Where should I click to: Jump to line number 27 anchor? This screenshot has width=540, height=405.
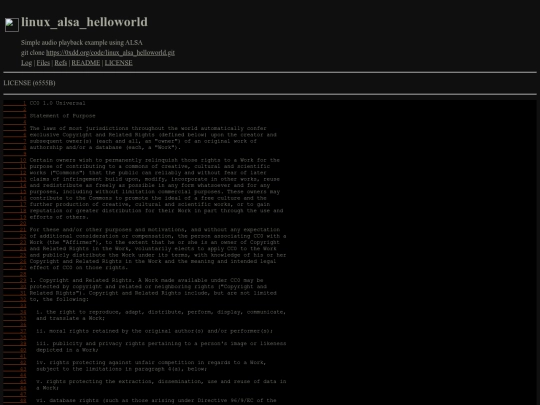(x=15, y=268)
